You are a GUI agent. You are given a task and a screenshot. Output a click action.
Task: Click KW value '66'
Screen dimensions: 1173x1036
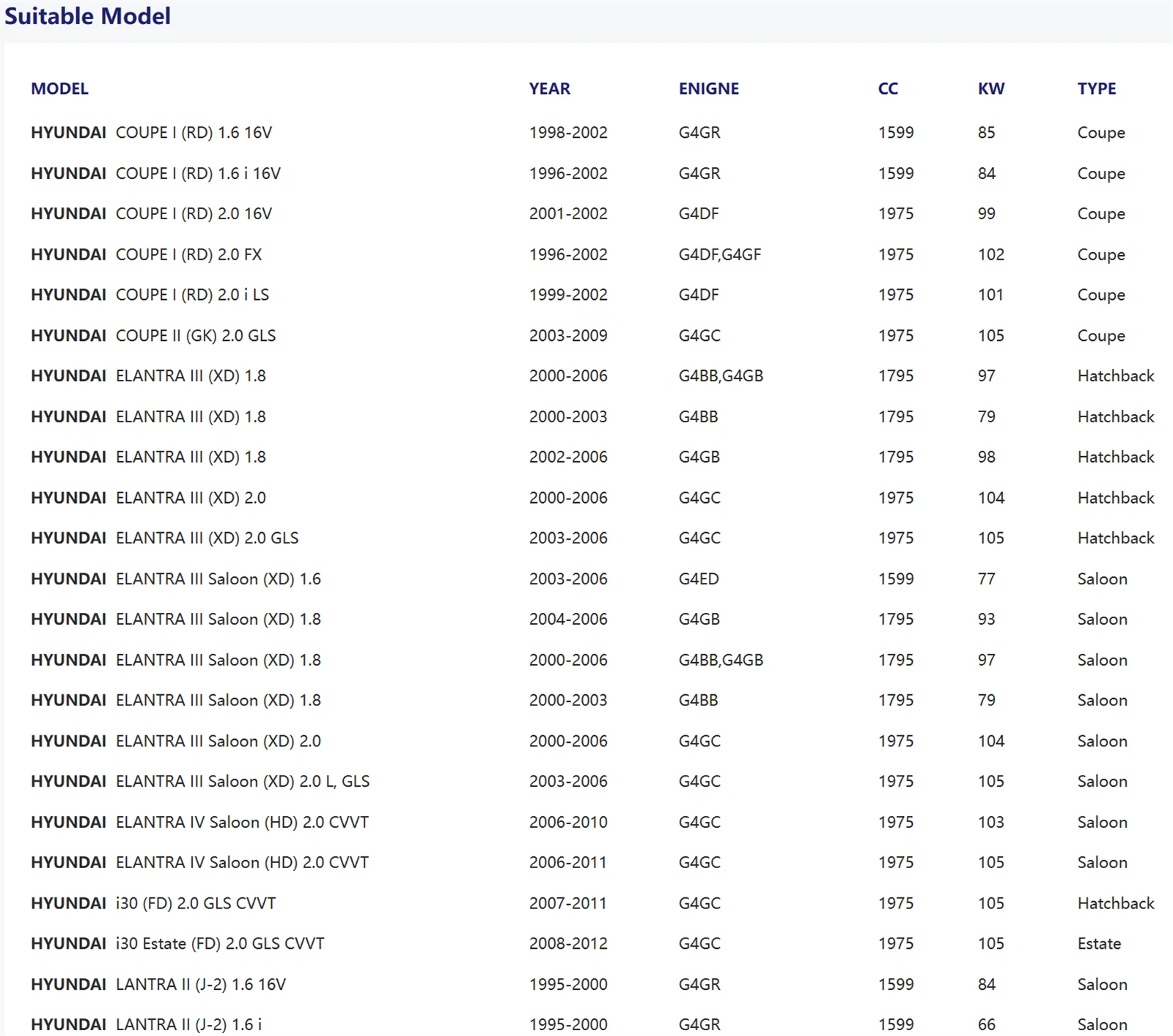pos(987,1025)
